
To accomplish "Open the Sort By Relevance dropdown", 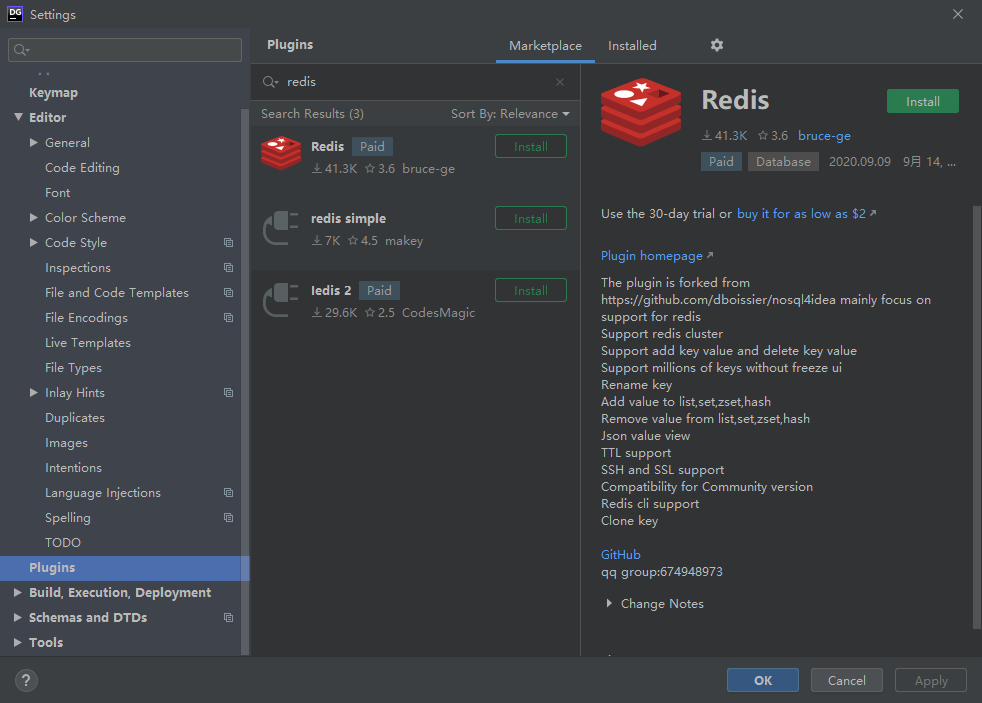I will 510,114.
